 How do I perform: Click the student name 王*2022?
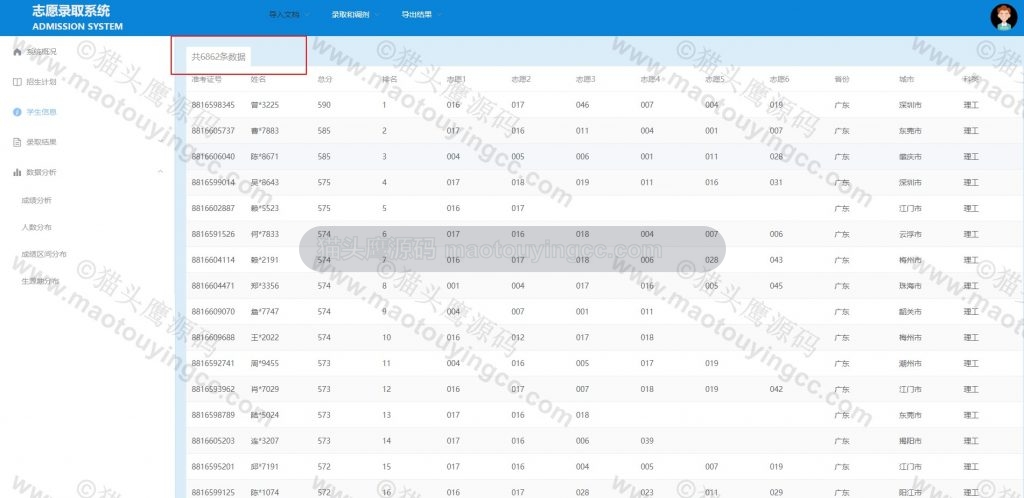coord(264,337)
